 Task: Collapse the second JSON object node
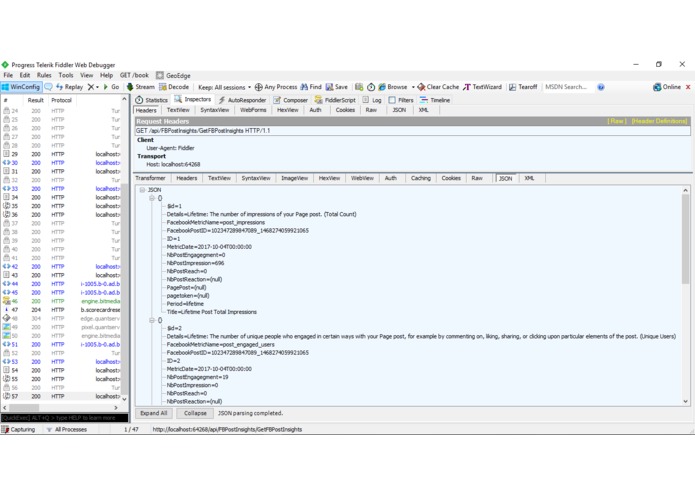pyautogui.click(x=152, y=320)
